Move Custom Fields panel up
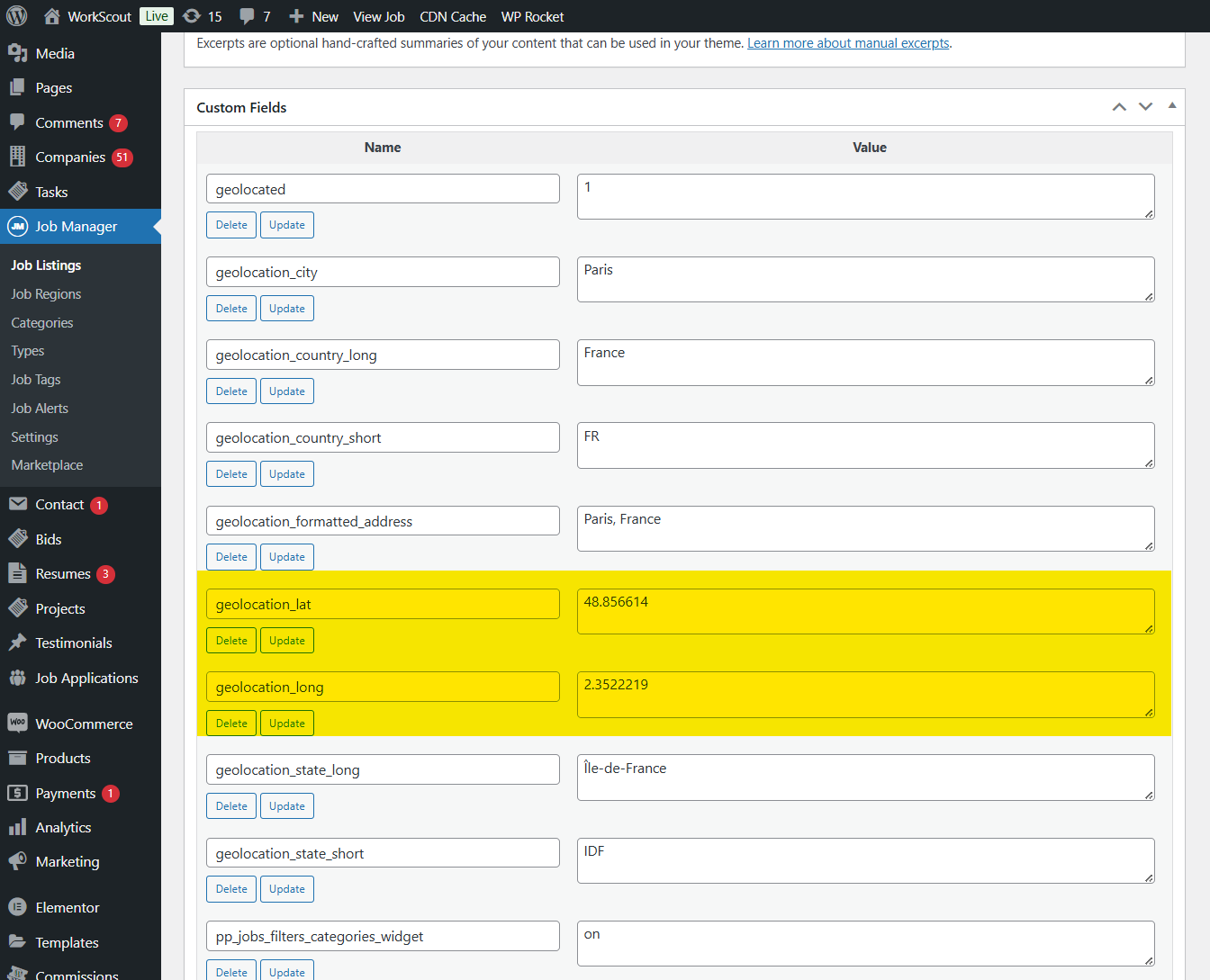 pos(1119,107)
